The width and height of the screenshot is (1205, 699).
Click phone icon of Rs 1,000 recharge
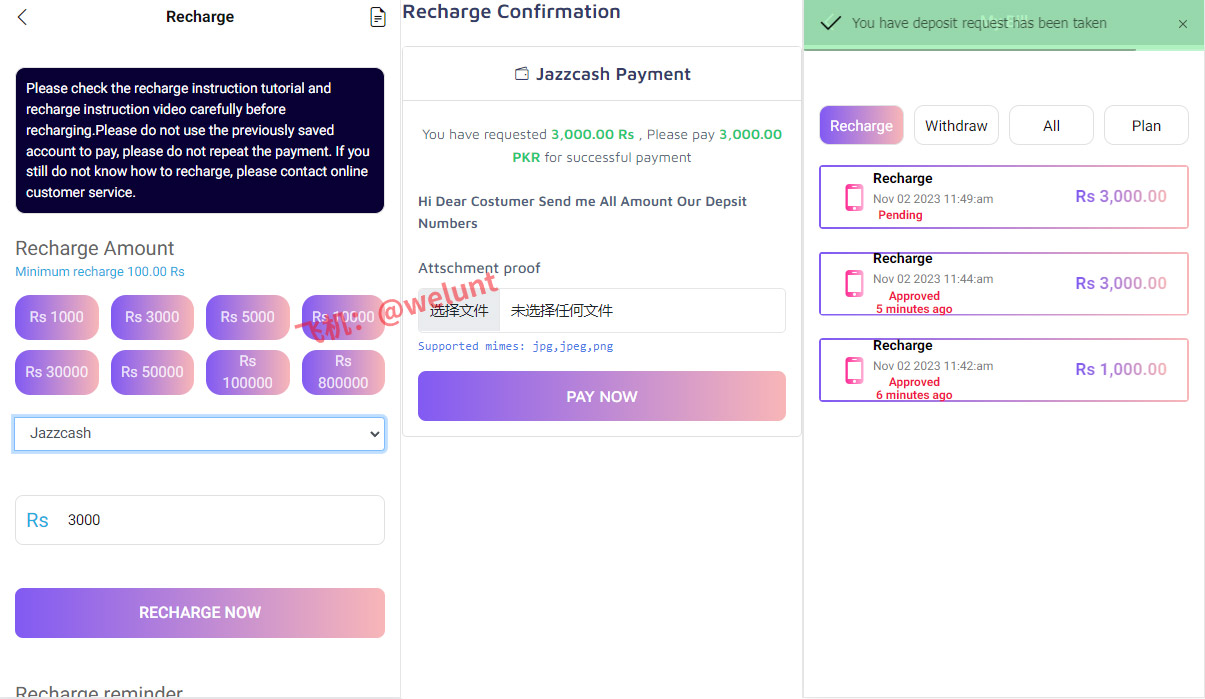coord(854,370)
